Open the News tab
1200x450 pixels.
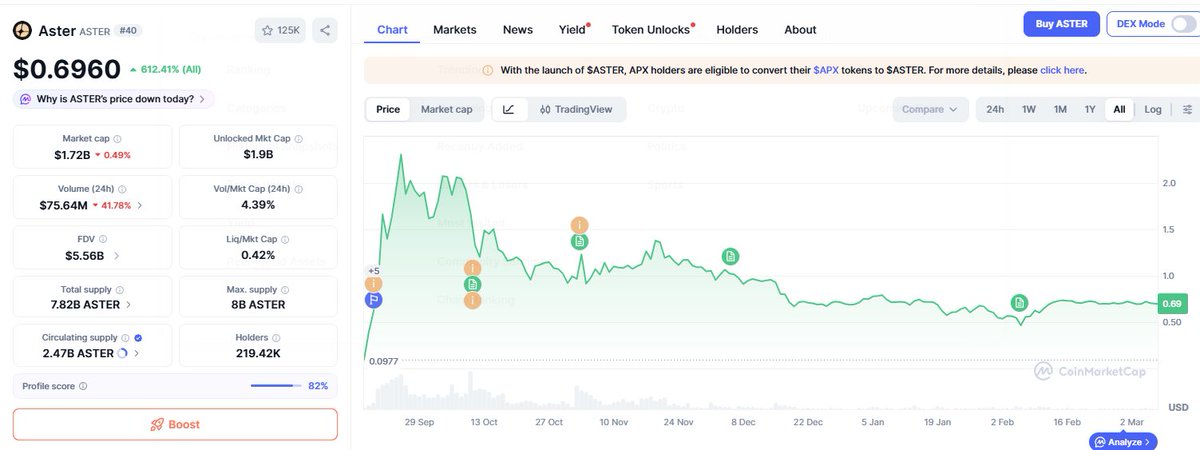(518, 29)
